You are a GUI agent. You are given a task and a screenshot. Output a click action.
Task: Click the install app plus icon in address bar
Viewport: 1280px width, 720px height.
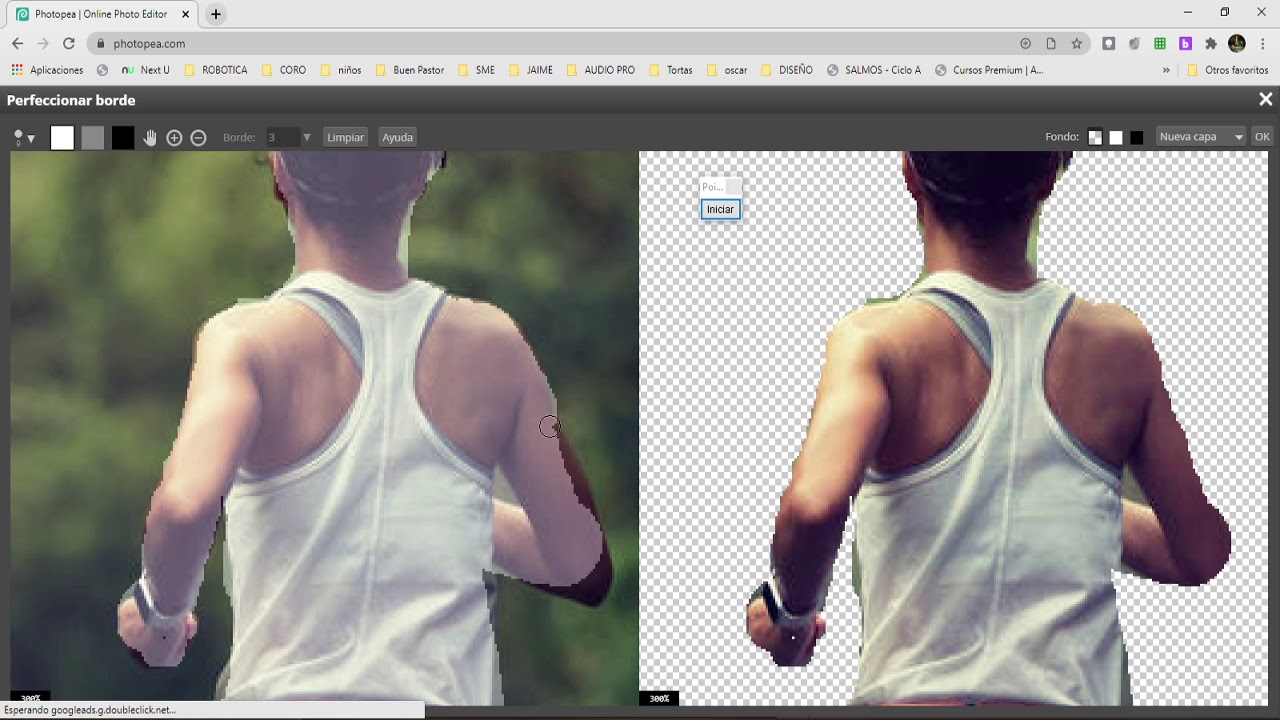[x=1025, y=44]
